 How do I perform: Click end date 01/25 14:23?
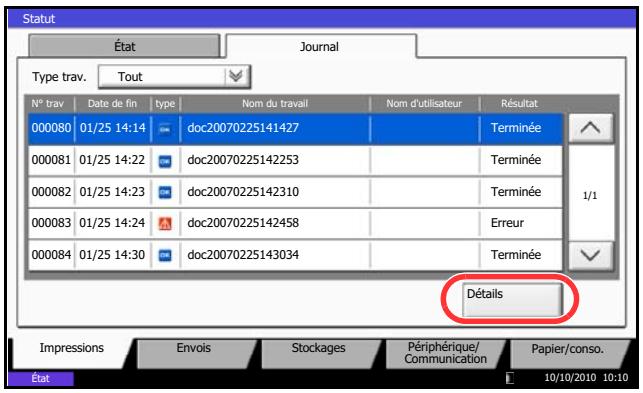(x=112, y=192)
